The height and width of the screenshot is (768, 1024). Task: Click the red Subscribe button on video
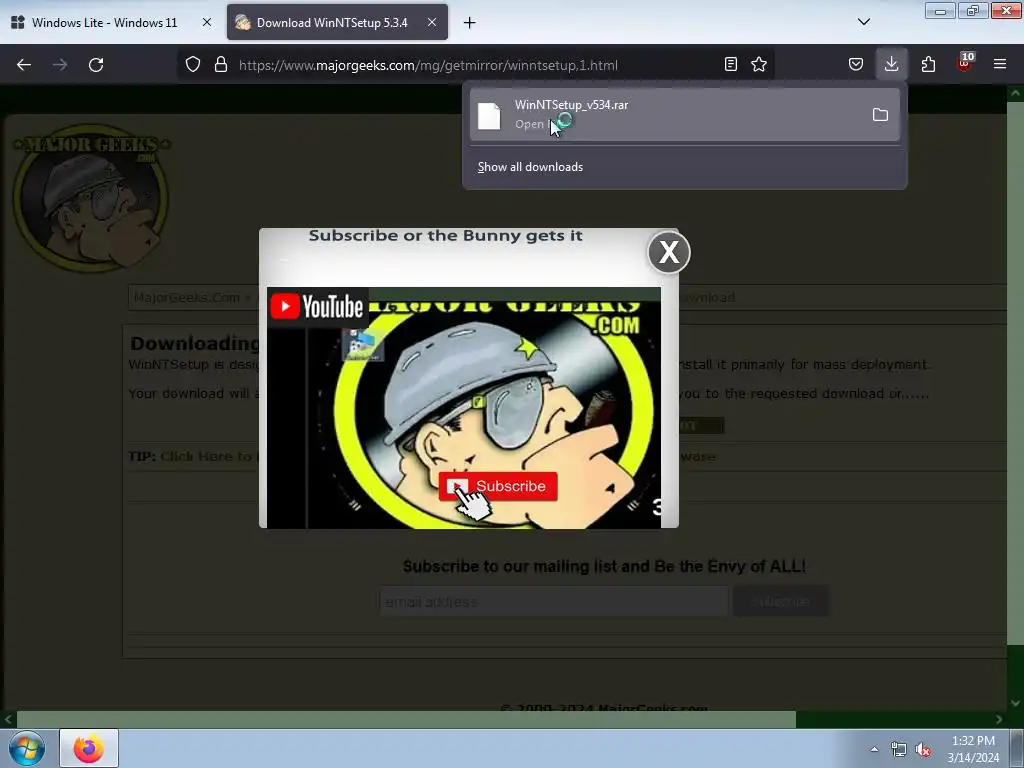(x=498, y=486)
